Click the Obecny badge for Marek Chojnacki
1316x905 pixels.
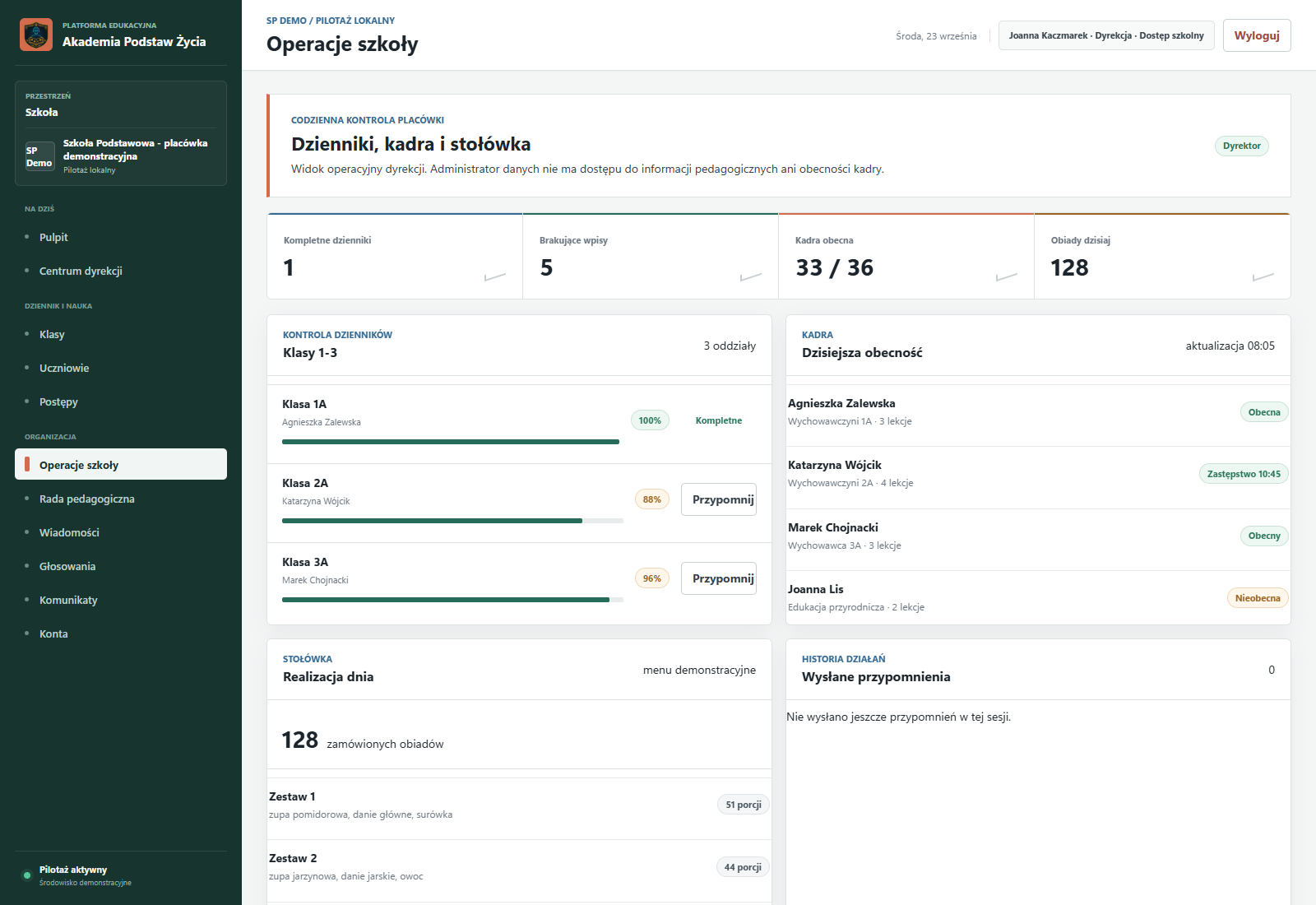tap(1264, 536)
